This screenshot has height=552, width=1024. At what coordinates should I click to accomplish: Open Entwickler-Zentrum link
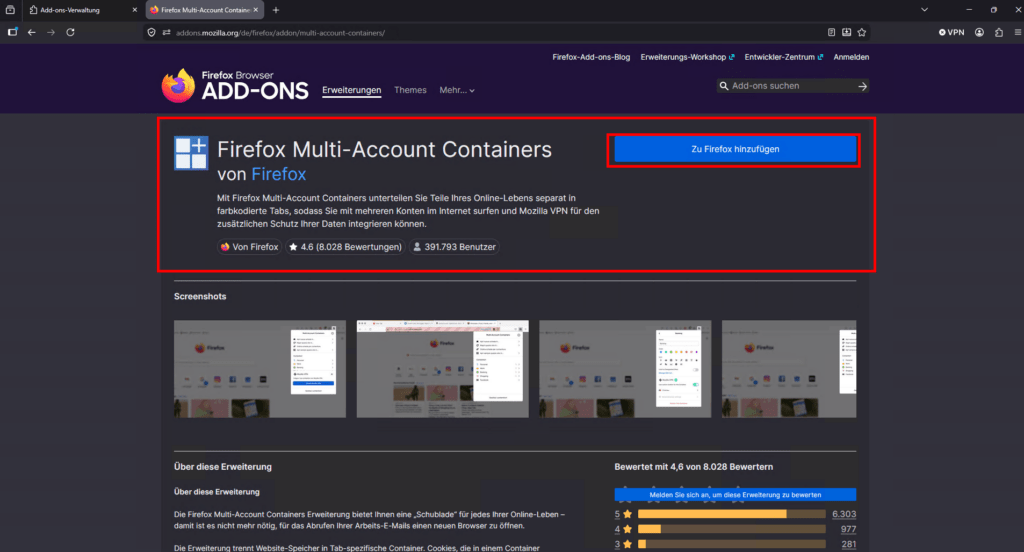(784, 57)
